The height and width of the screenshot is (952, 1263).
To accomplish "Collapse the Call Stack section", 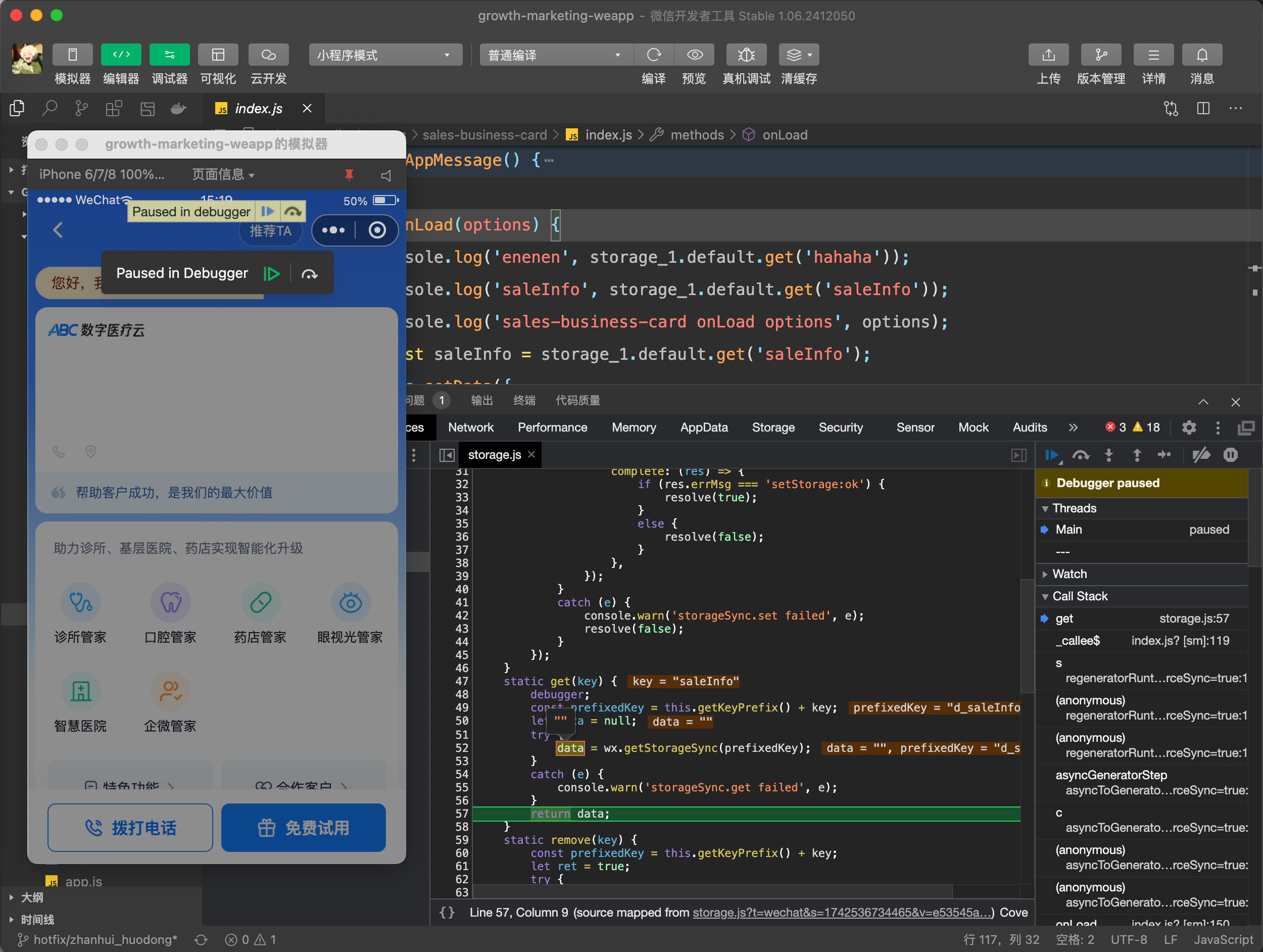I will click(x=1079, y=596).
